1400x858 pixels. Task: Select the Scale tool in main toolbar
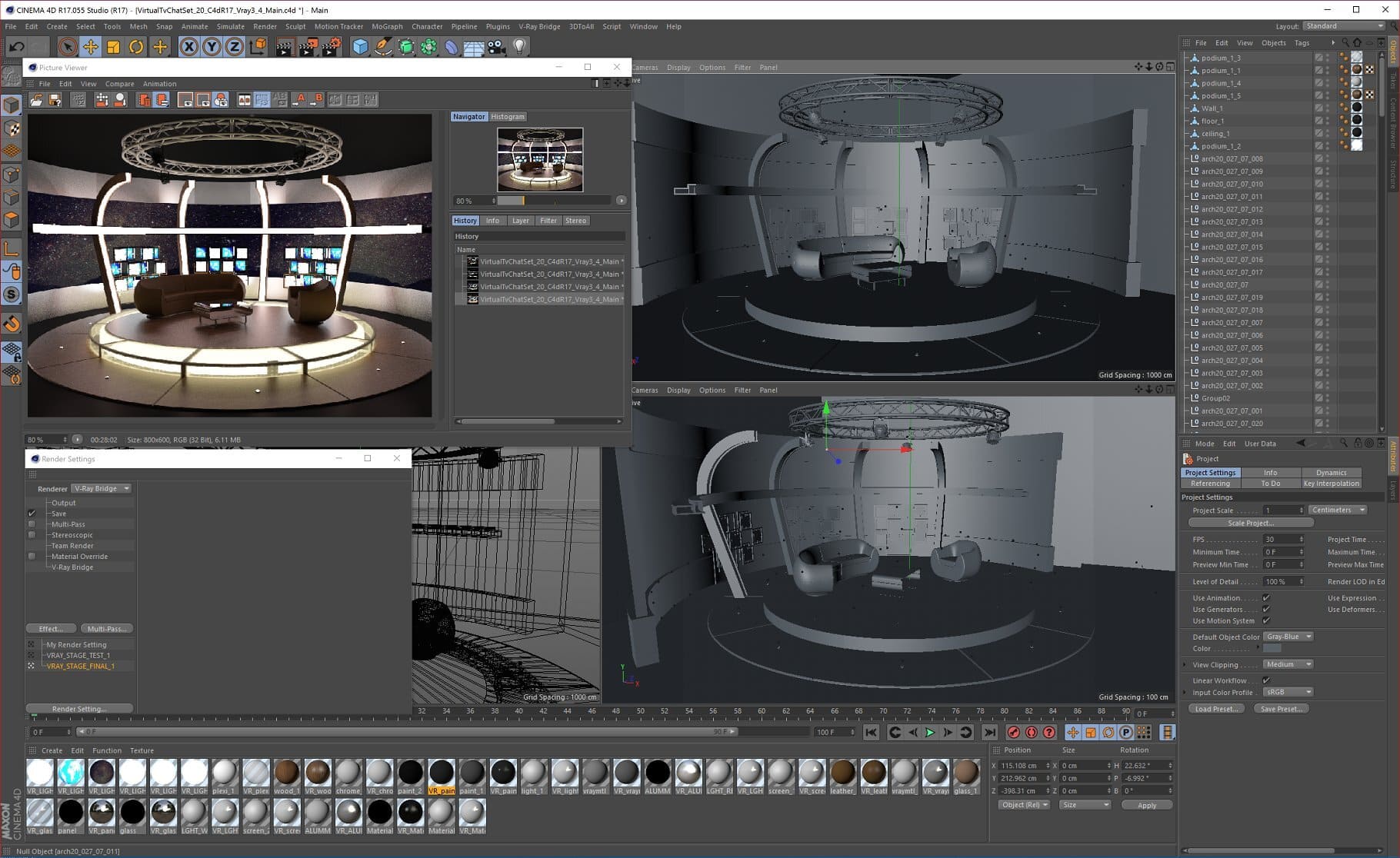coord(113,47)
